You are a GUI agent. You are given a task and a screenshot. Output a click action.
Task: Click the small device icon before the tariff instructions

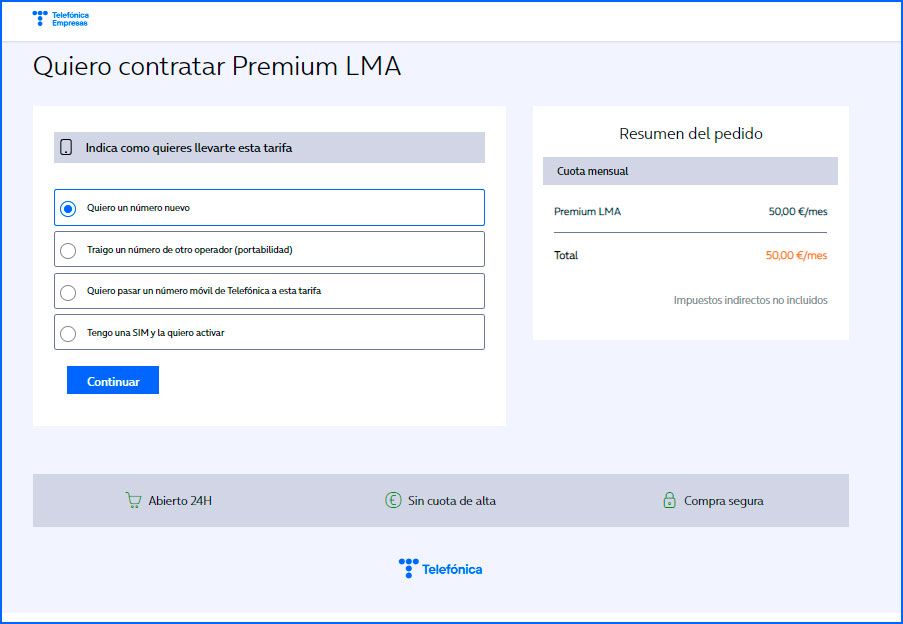point(66,146)
